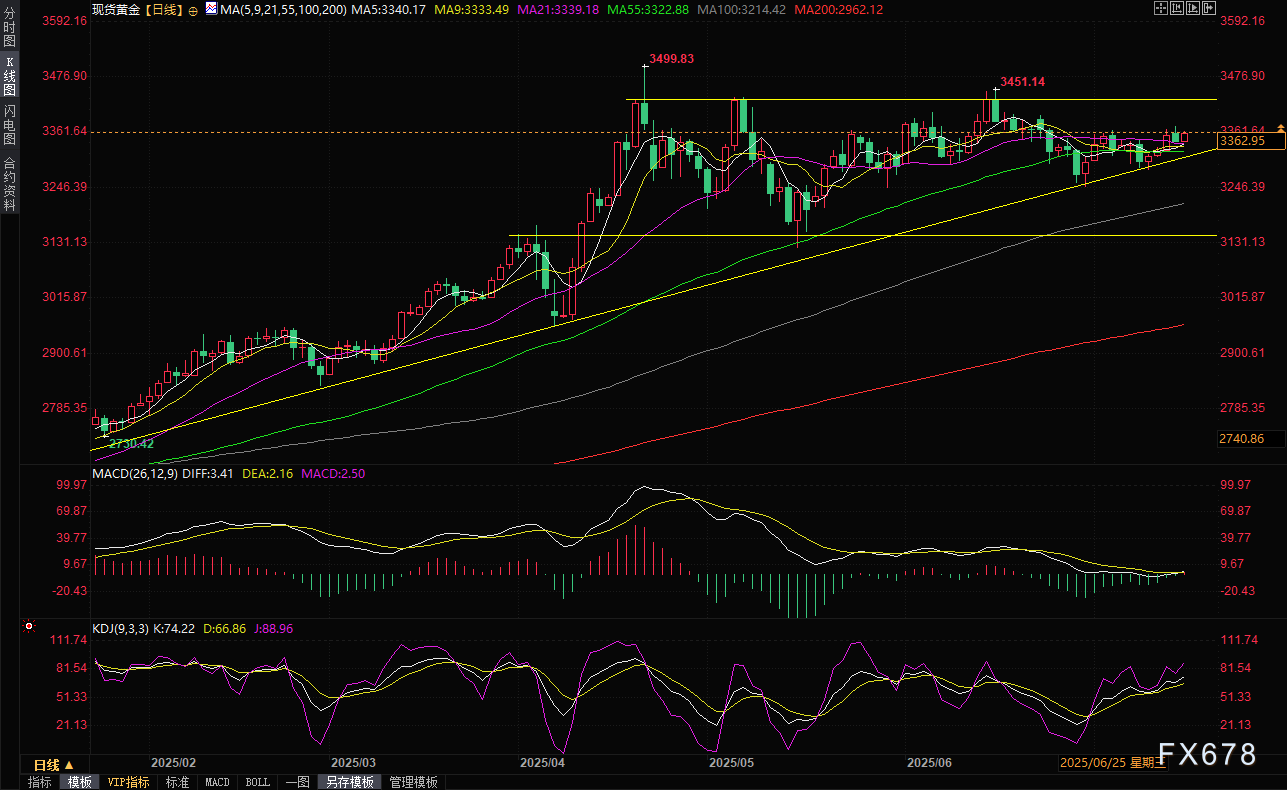Select K线图 tab in left sidebar
Image resolution: width=1287 pixels, height=790 pixels.
(10, 76)
